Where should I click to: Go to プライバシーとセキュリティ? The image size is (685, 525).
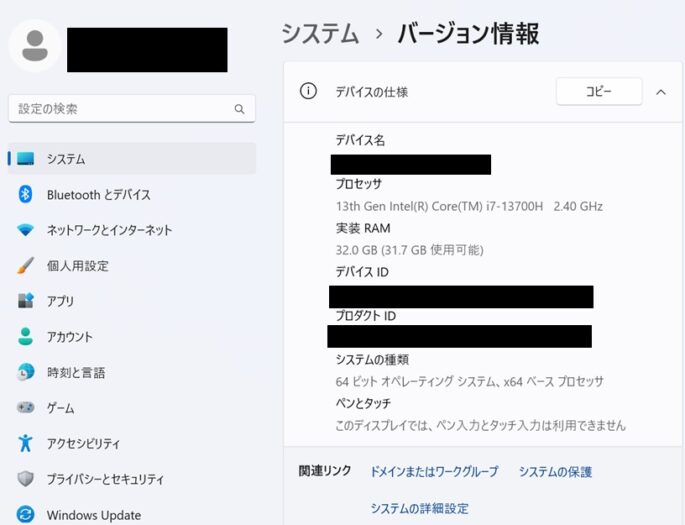[x=132, y=479]
